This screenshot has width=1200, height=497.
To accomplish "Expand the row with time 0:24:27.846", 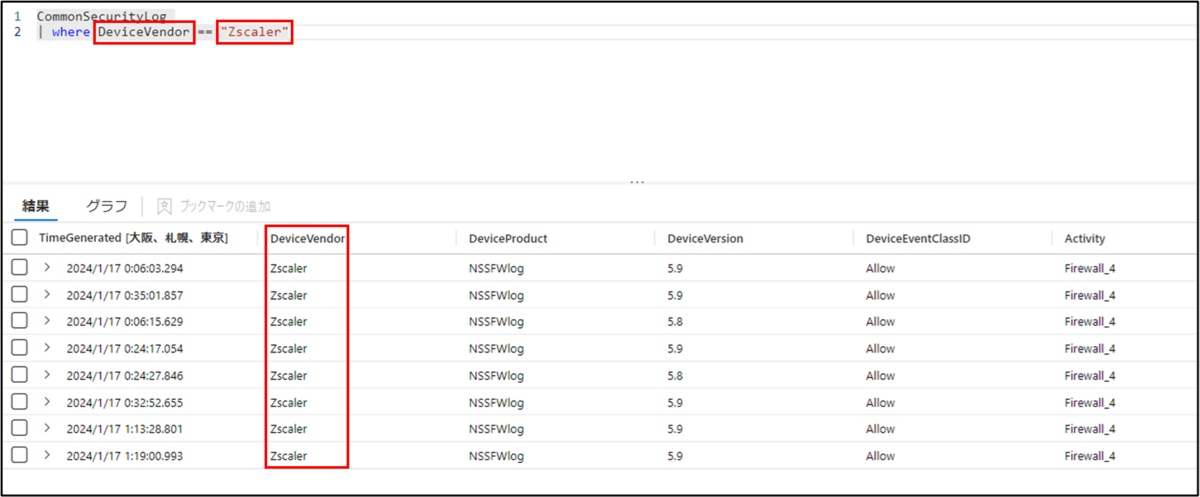I will point(47,375).
